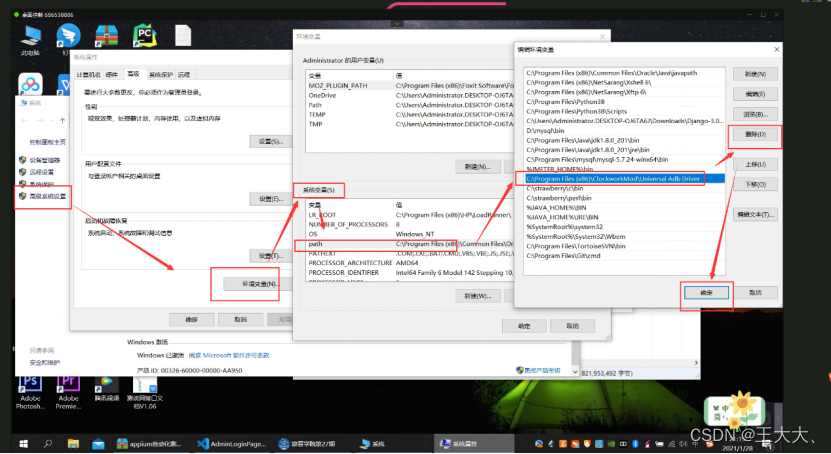Select C:\Program Files\Python38 path entry
The height and width of the screenshot is (454, 831).
(624, 102)
